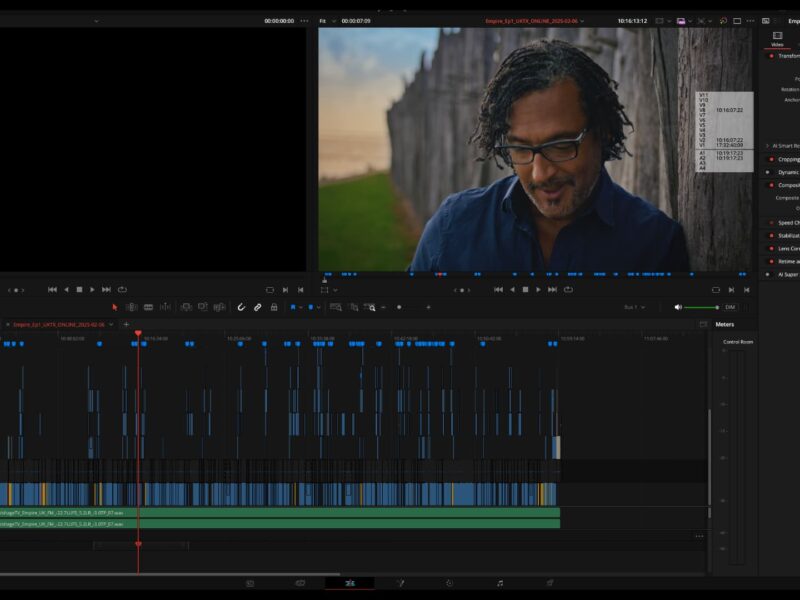The width and height of the screenshot is (800, 600).
Task: Stop playback in the source viewer
Action: coord(79,289)
